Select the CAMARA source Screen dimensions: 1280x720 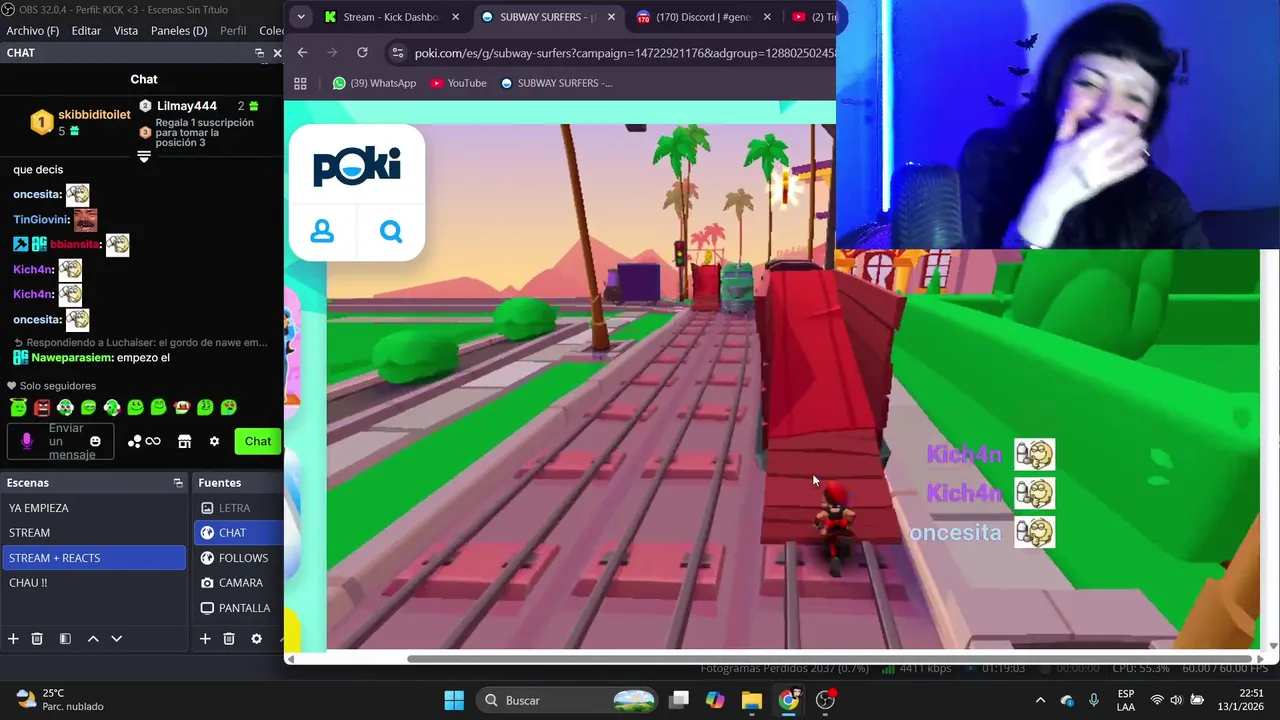tap(239, 583)
